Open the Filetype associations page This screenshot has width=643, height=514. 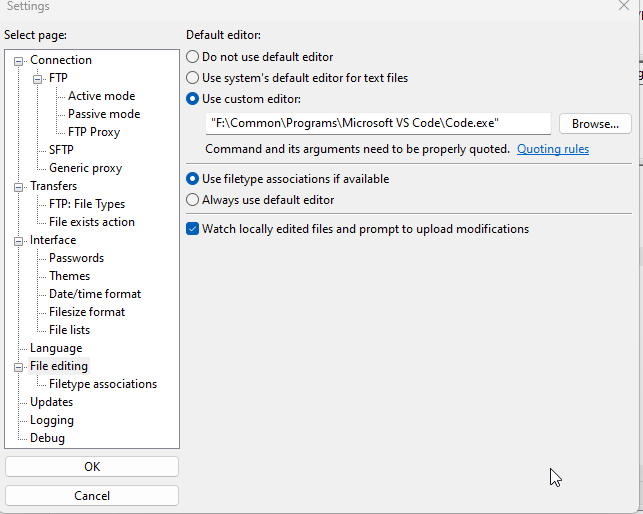[103, 384]
